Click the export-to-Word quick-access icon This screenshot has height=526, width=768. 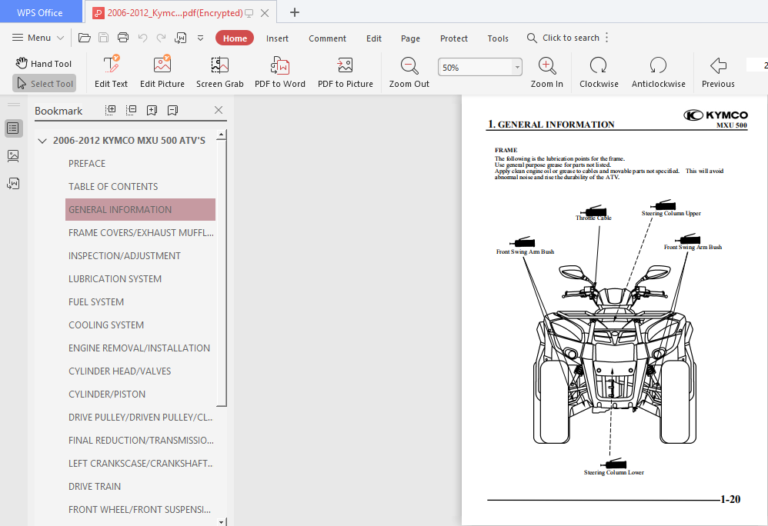point(181,38)
